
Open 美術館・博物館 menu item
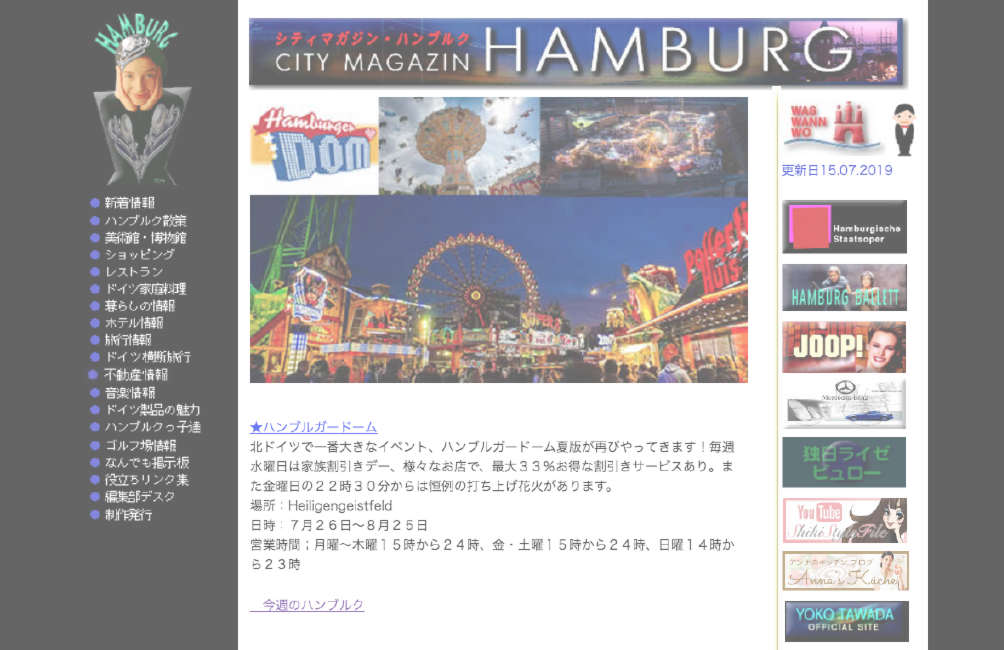tap(145, 238)
